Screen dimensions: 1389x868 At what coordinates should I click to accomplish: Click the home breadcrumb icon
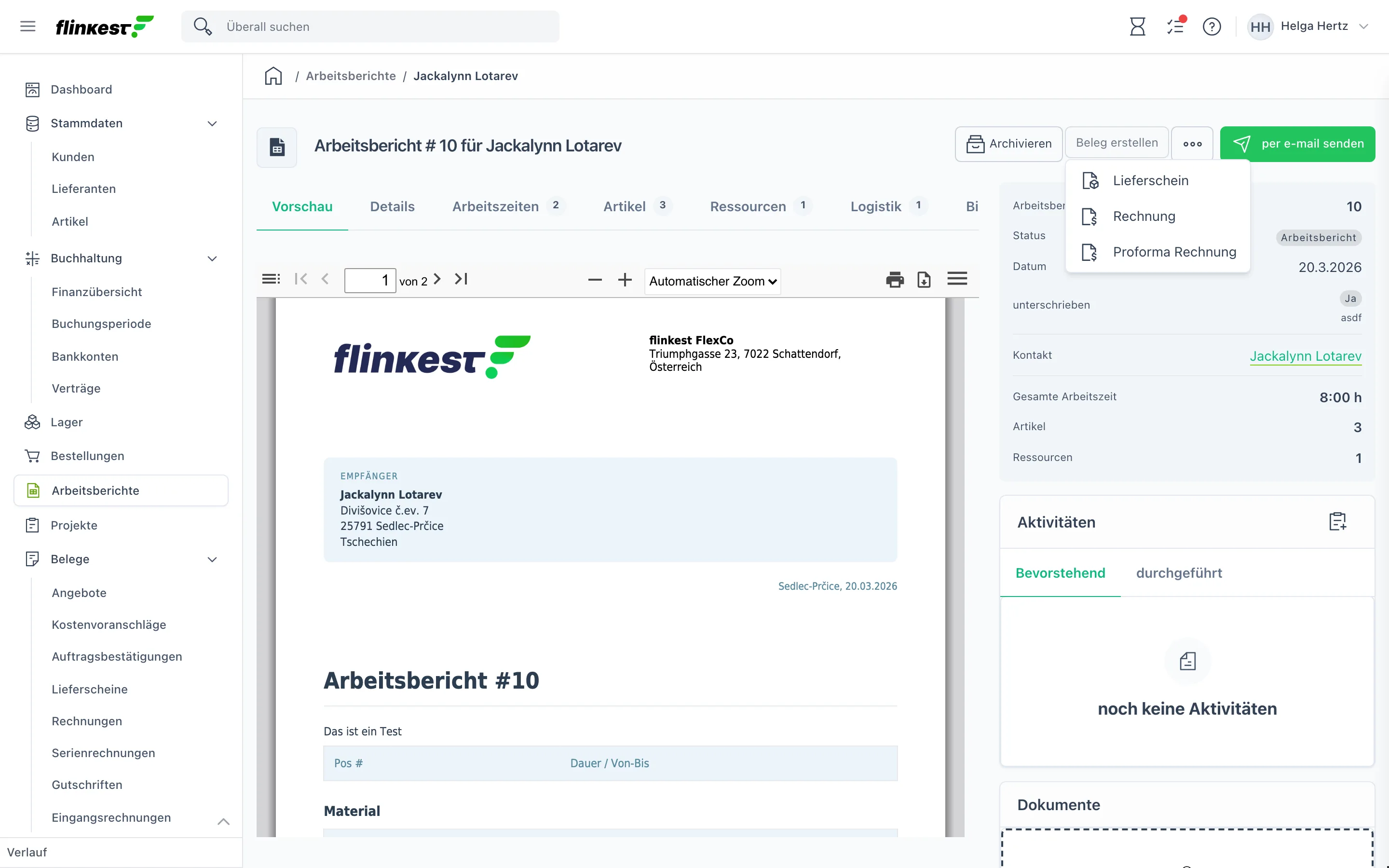pyautogui.click(x=273, y=76)
